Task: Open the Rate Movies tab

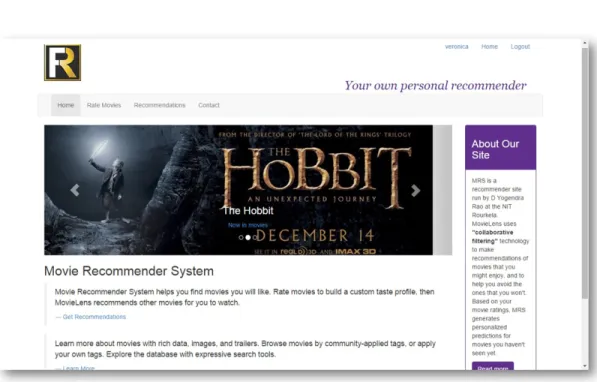Action: click(x=104, y=105)
